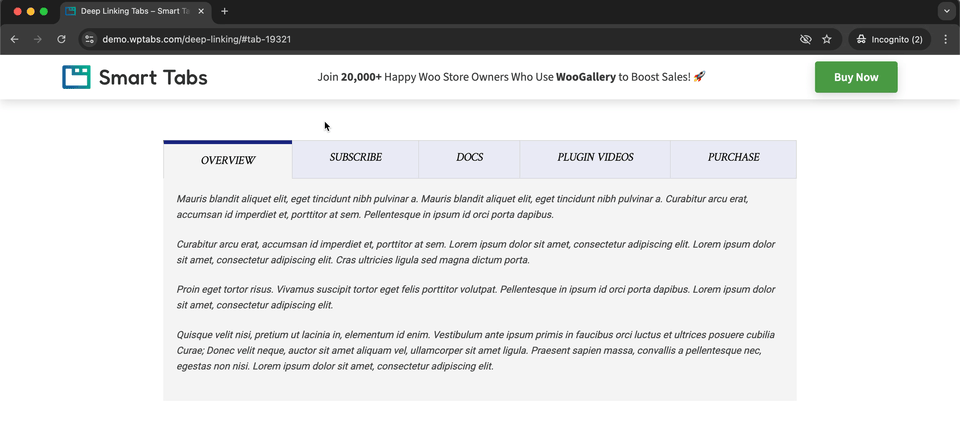960x443 pixels.
Task: Click the Smart Tabs site title
Action: pos(153,77)
